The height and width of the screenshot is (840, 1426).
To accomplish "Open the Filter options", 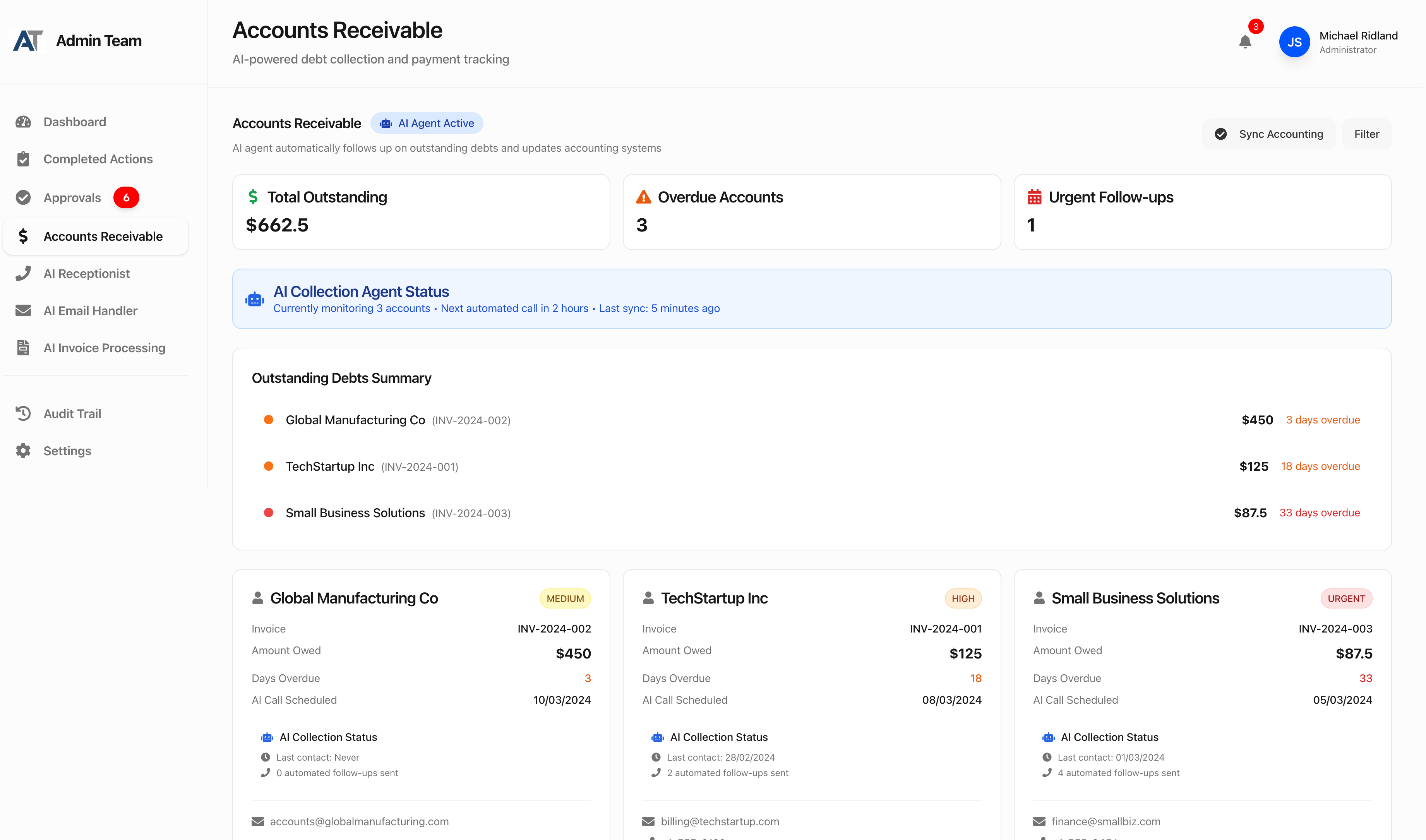I will coord(1366,134).
